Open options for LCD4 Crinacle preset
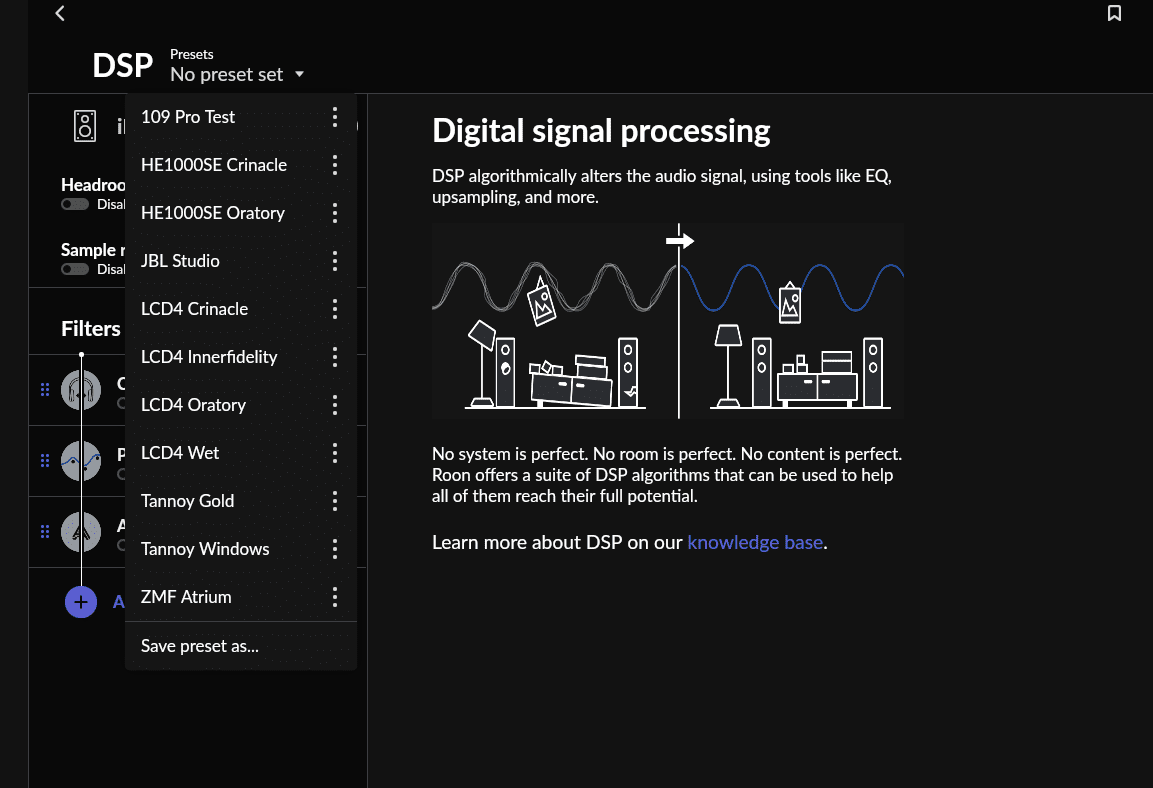Viewport: 1153px width, 788px height. point(335,309)
